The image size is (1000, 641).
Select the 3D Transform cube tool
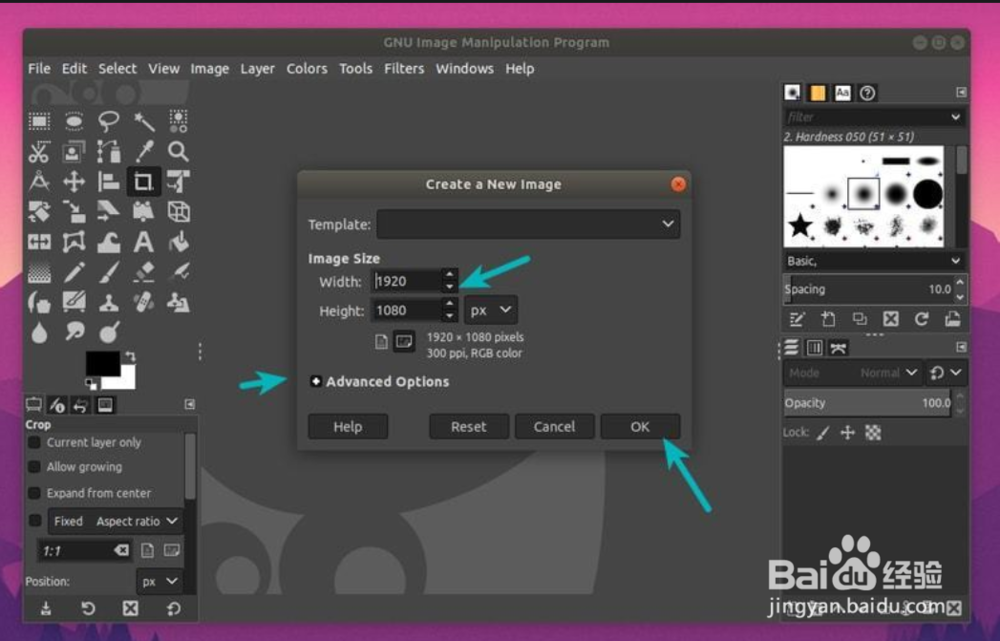pos(179,212)
